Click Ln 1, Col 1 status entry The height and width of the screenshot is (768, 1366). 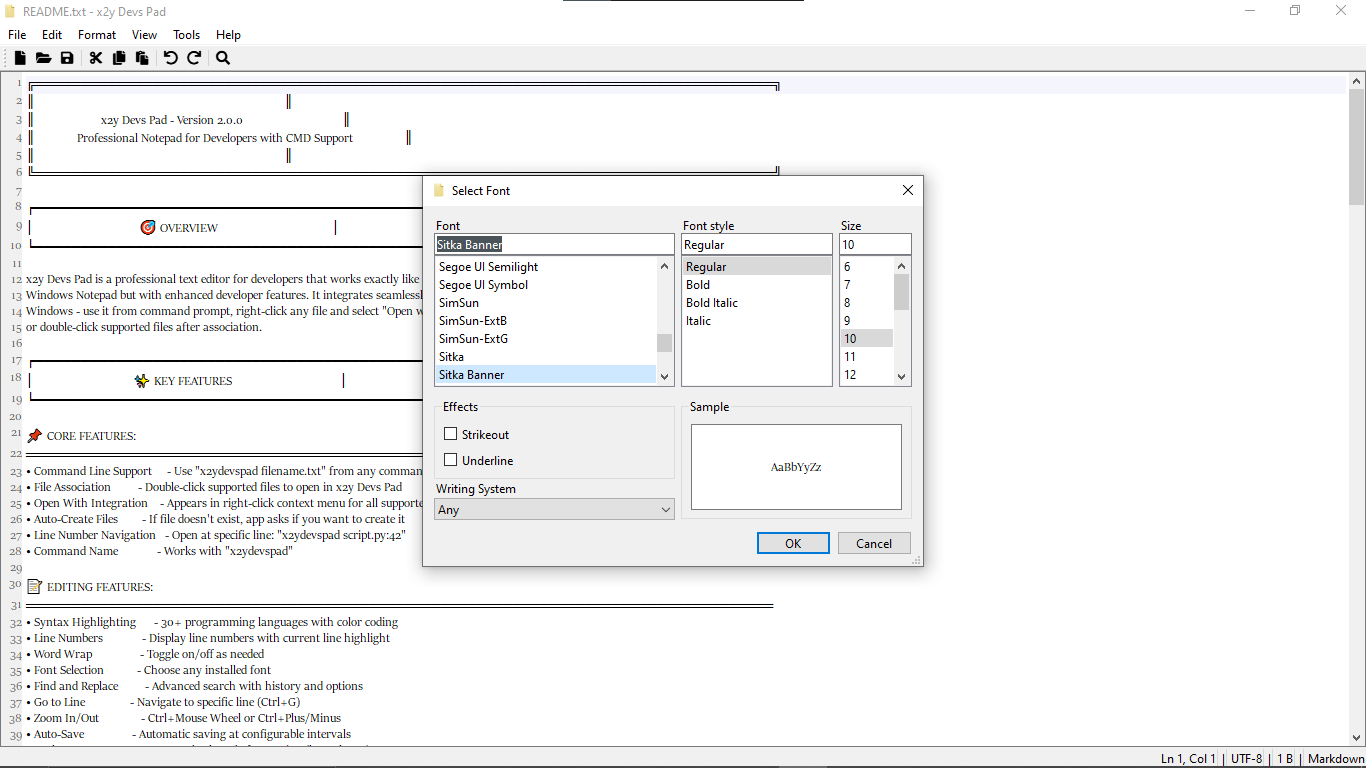[1188, 759]
